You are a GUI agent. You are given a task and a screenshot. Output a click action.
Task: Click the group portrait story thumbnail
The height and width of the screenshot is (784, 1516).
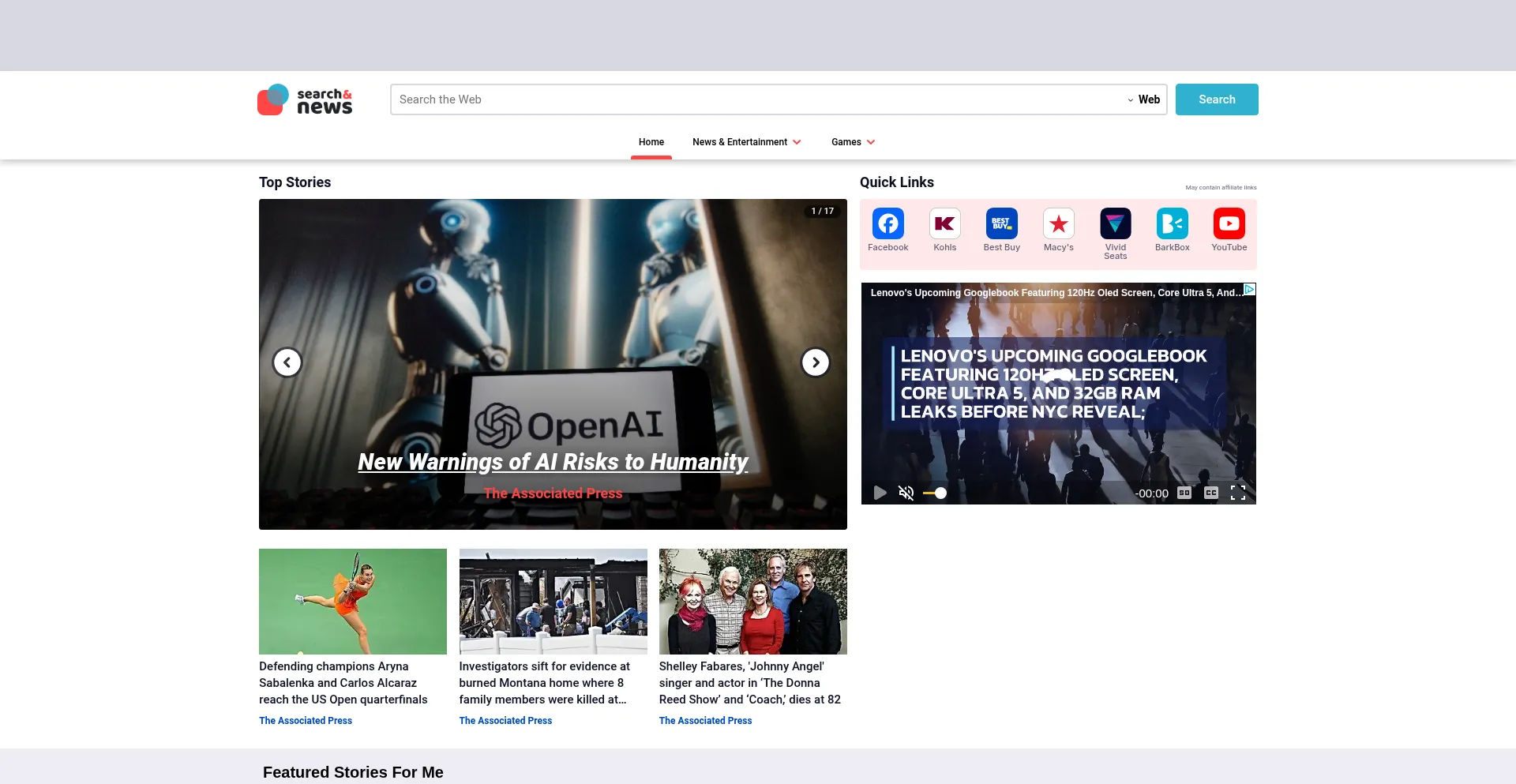tap(753, 602)
